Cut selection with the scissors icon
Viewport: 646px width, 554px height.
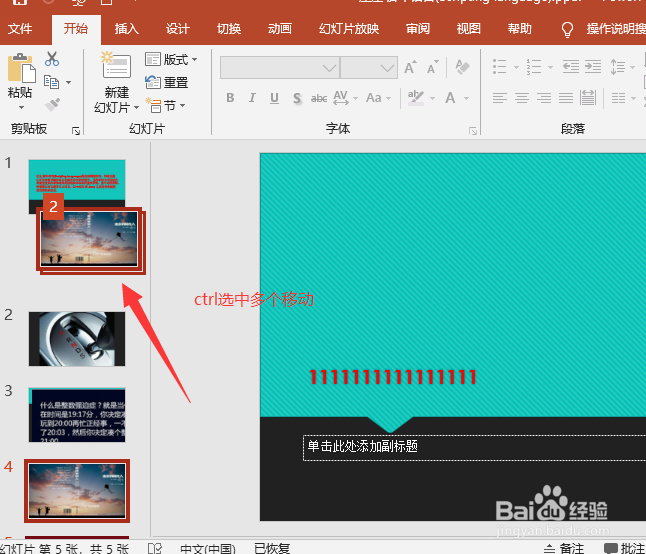tap(52, 59)
